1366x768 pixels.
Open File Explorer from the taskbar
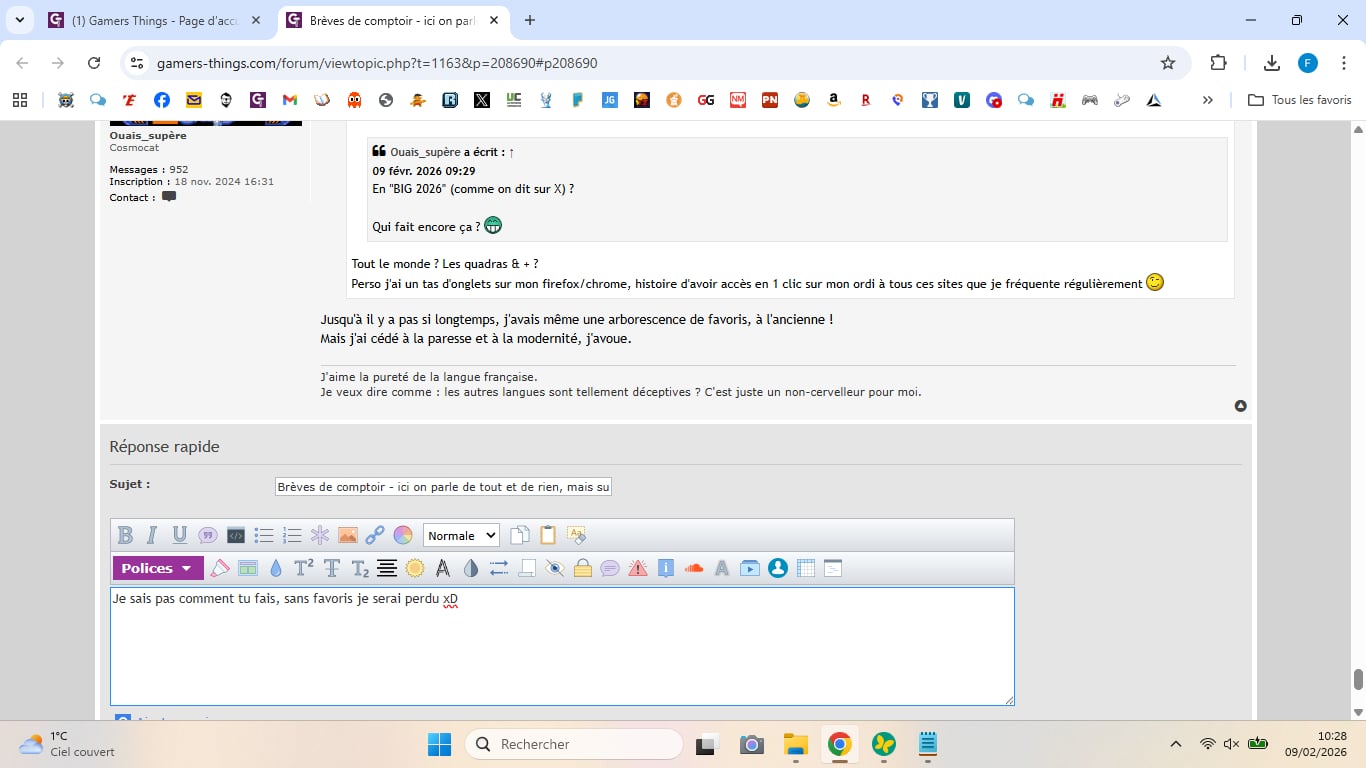[x=796, y=744]
